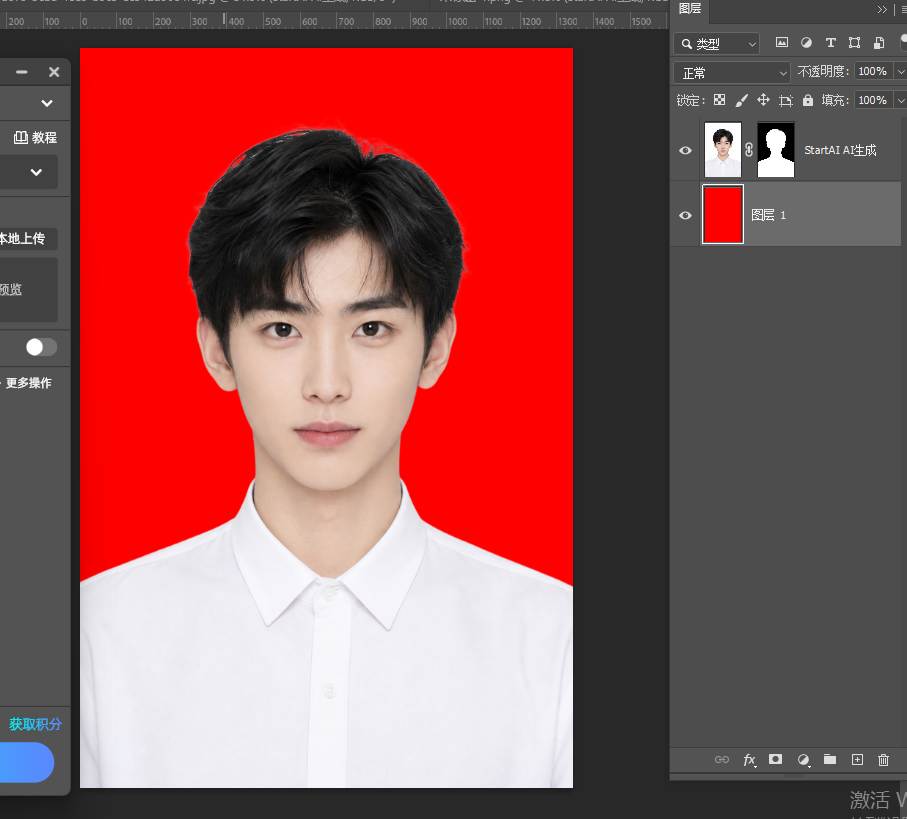Add a layer mask icon

[x=776, y=759]
